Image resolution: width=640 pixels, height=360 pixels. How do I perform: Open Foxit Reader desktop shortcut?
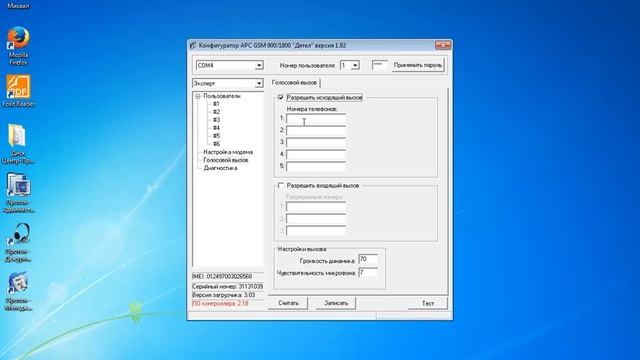coord(18,91)
